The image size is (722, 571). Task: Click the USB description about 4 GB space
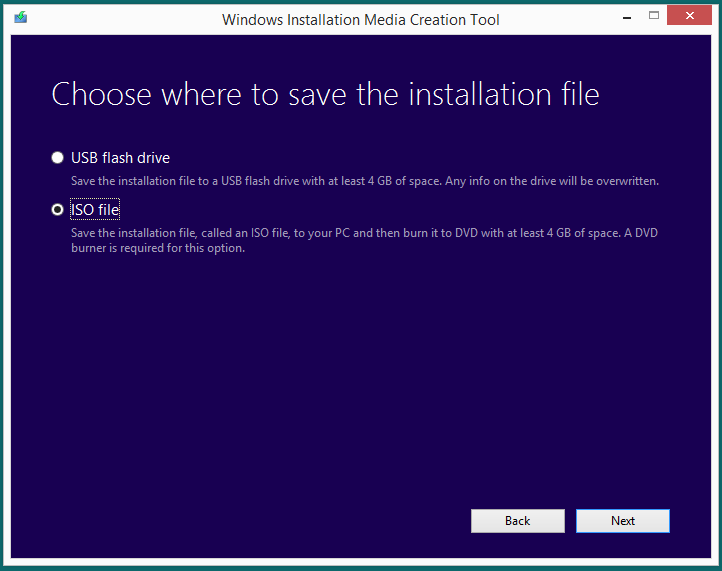pos(365,181)
